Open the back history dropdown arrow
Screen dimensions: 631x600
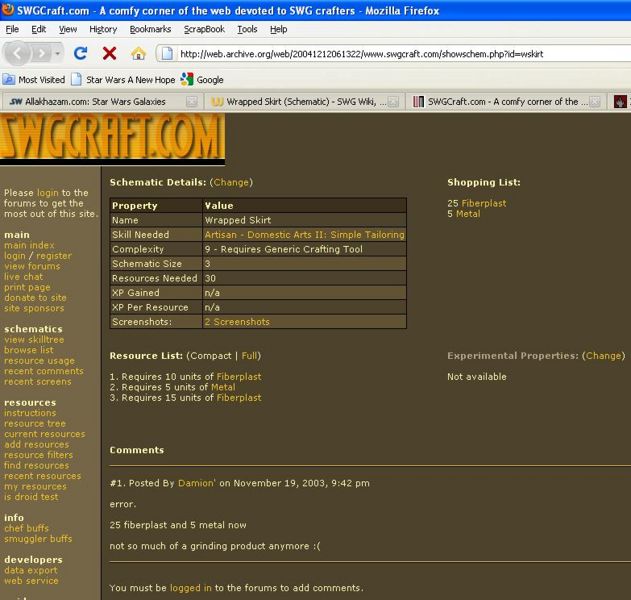click(x=59, y=53)
